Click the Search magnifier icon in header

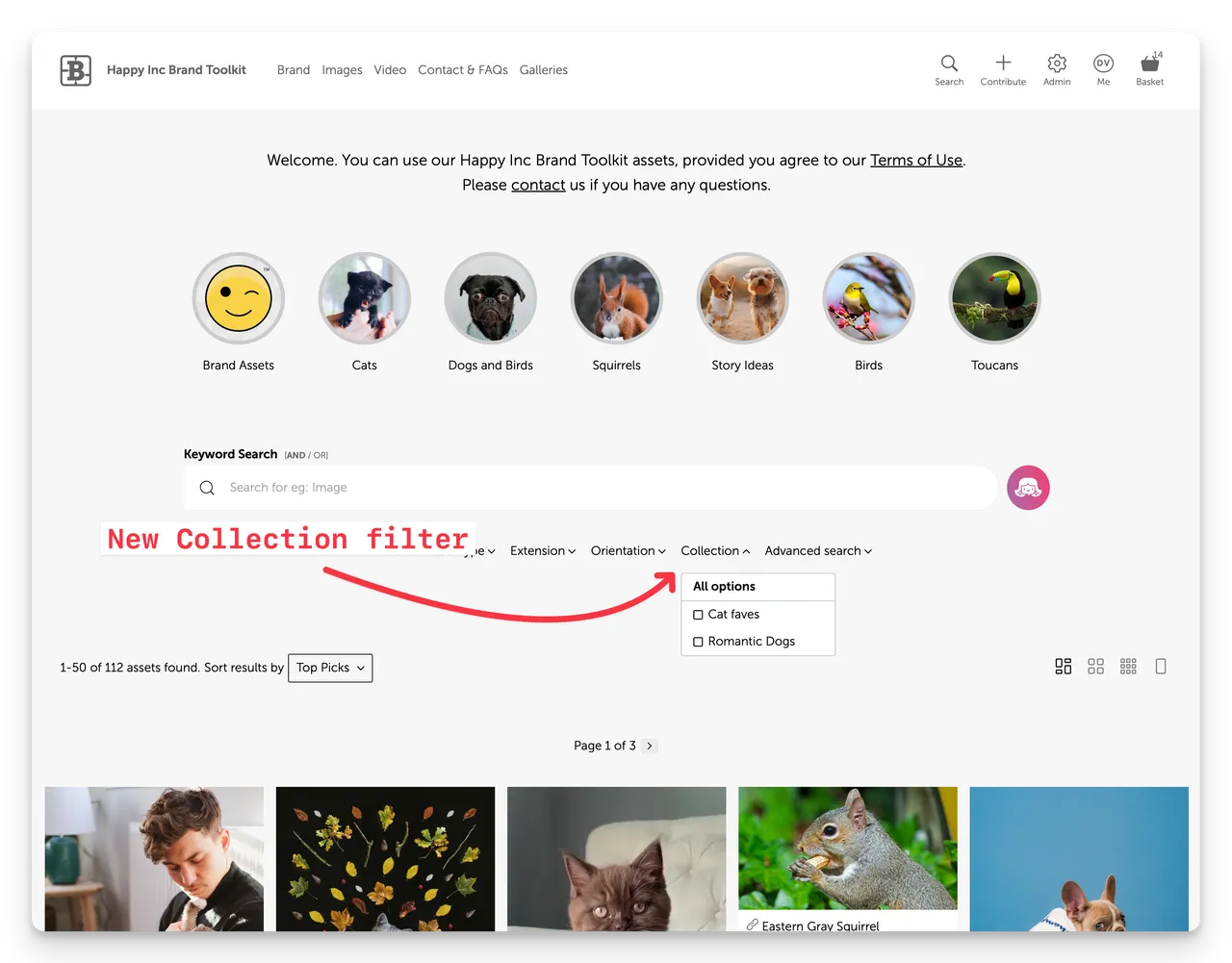949,63
